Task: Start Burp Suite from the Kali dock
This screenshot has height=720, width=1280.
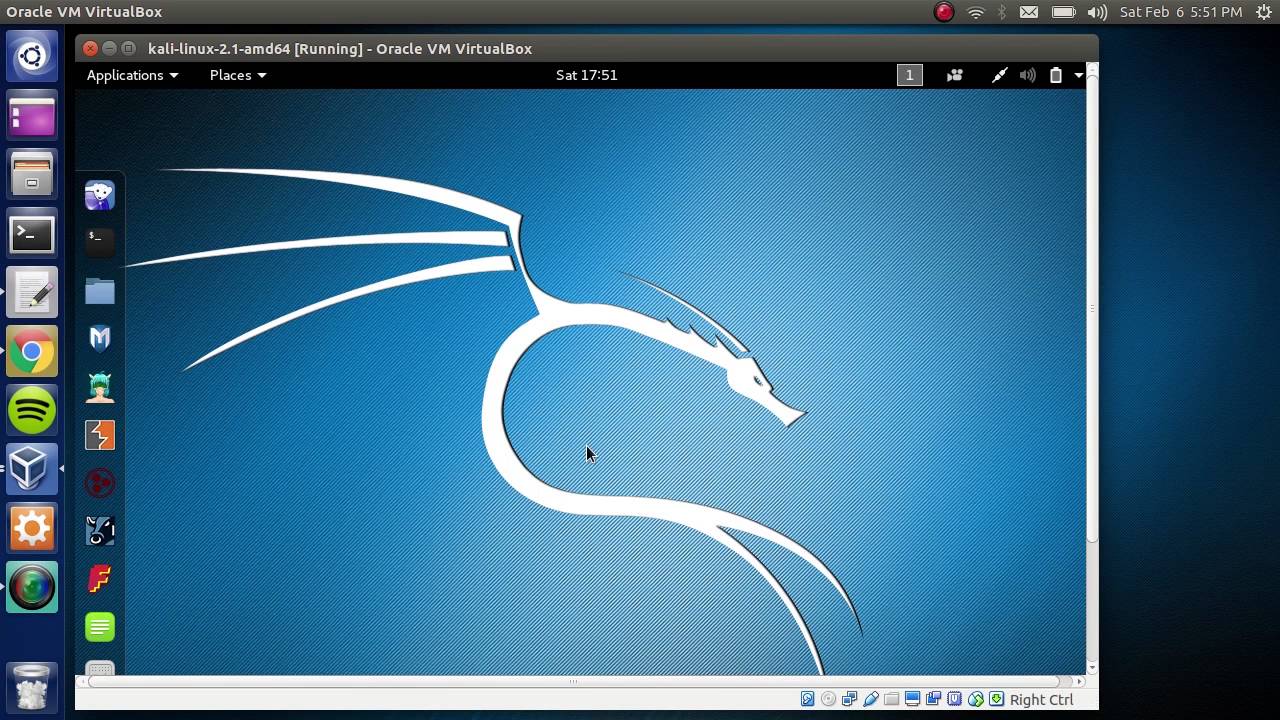Action: 100,435
